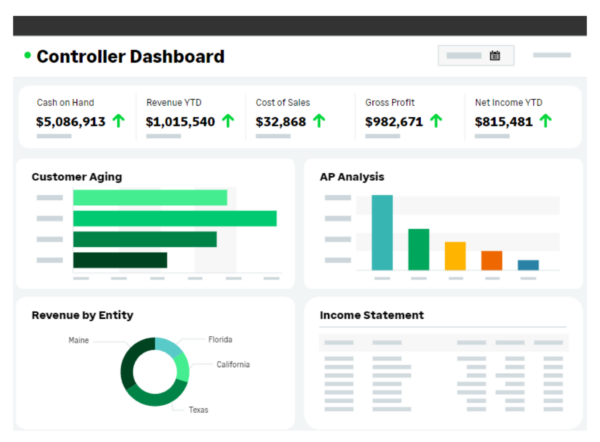Open the calendar date picker icon
Viewport: 600px width, 442px height.
click(494, 55)
